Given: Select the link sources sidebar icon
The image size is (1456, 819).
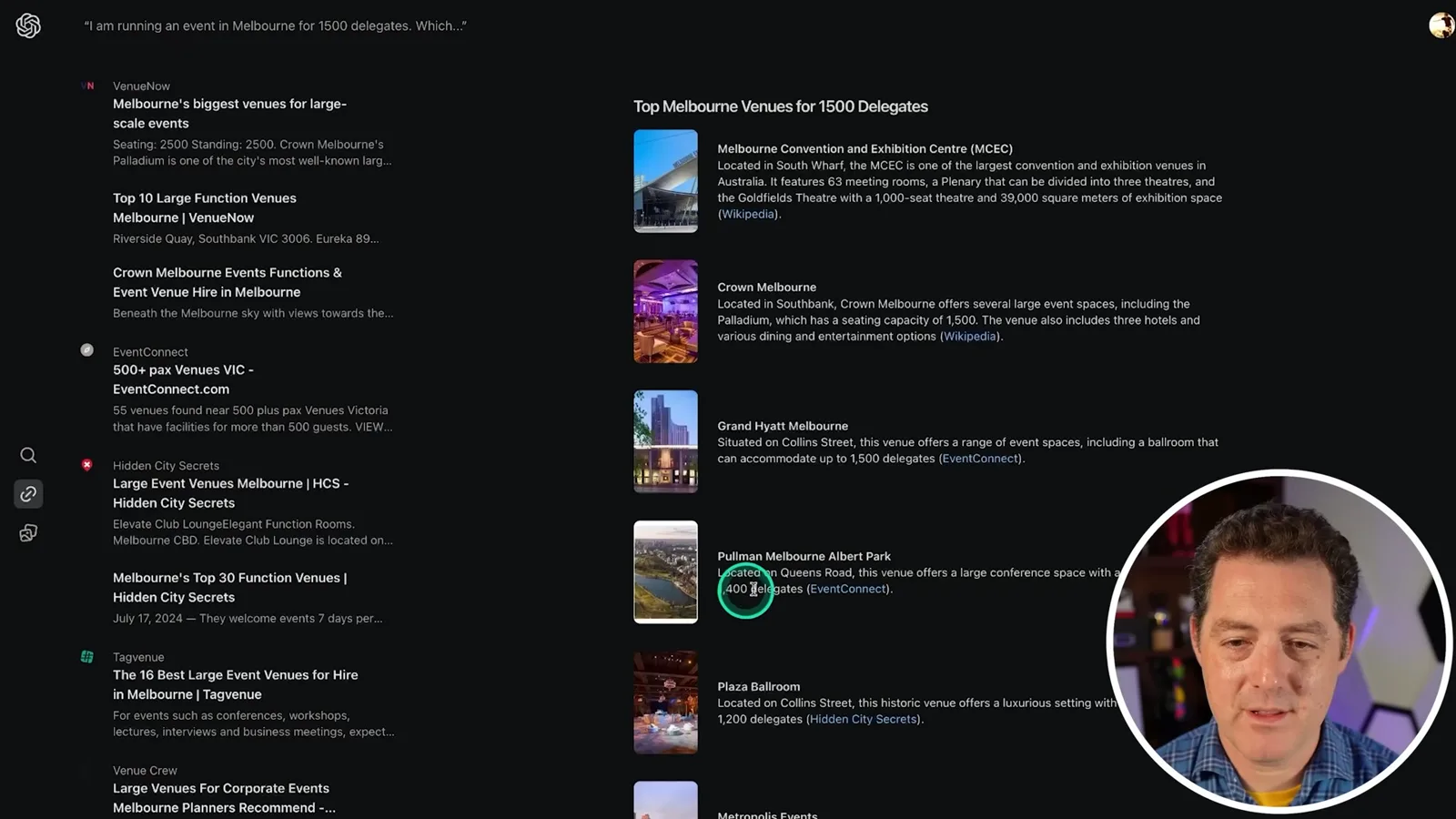Looking at the screenshot, I should coord(28,494).
